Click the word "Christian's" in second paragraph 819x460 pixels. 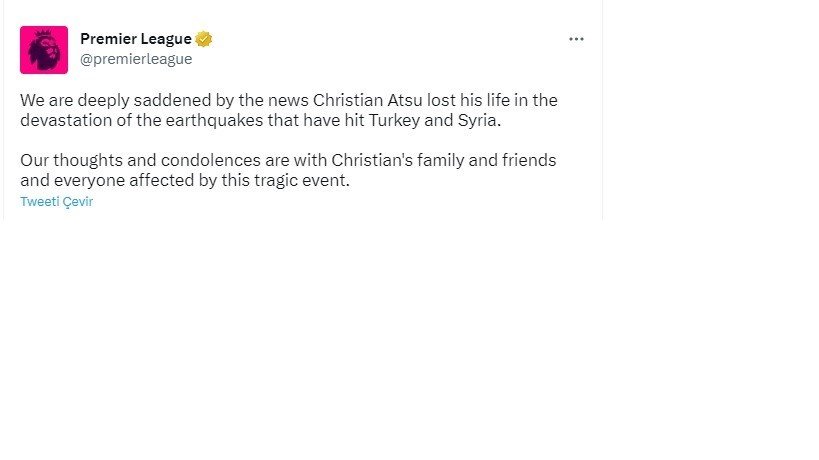point(365,160)
